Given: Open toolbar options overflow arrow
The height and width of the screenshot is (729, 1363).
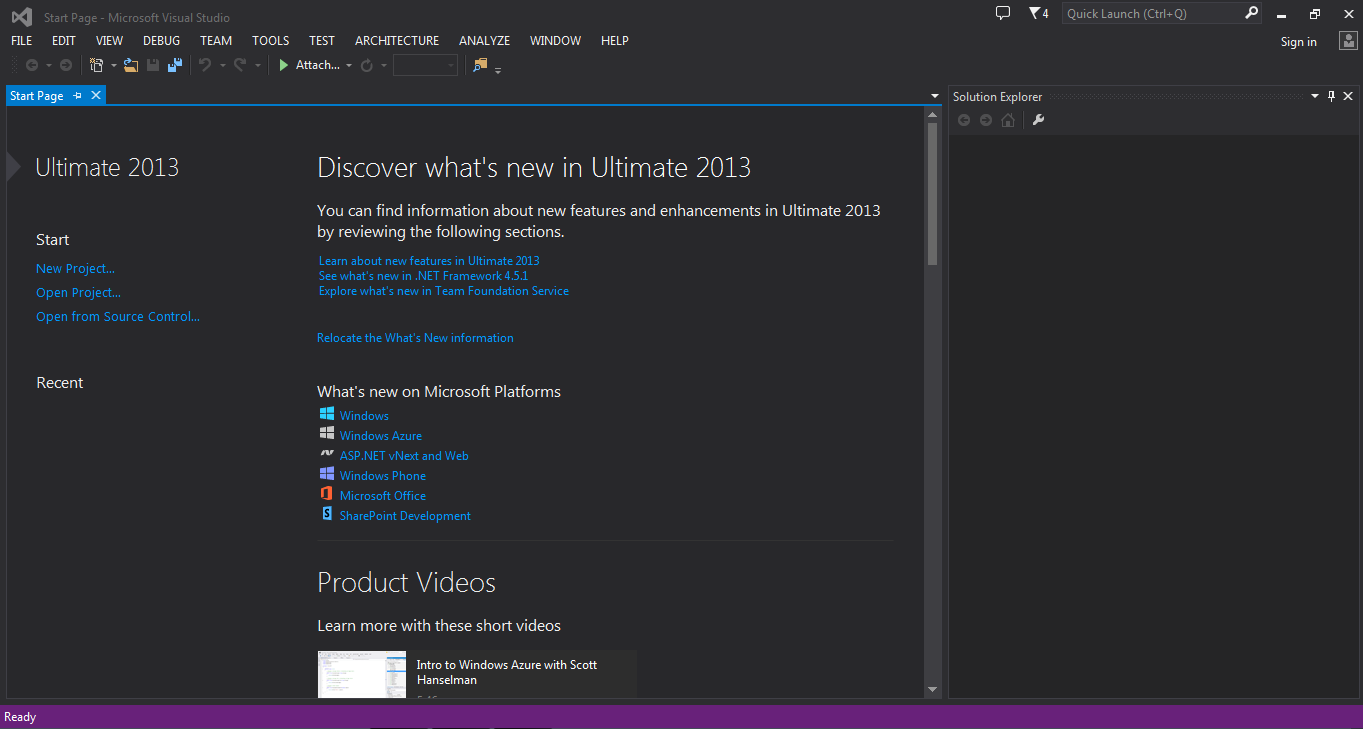Looking at the screenshot, I should (498, 69).
